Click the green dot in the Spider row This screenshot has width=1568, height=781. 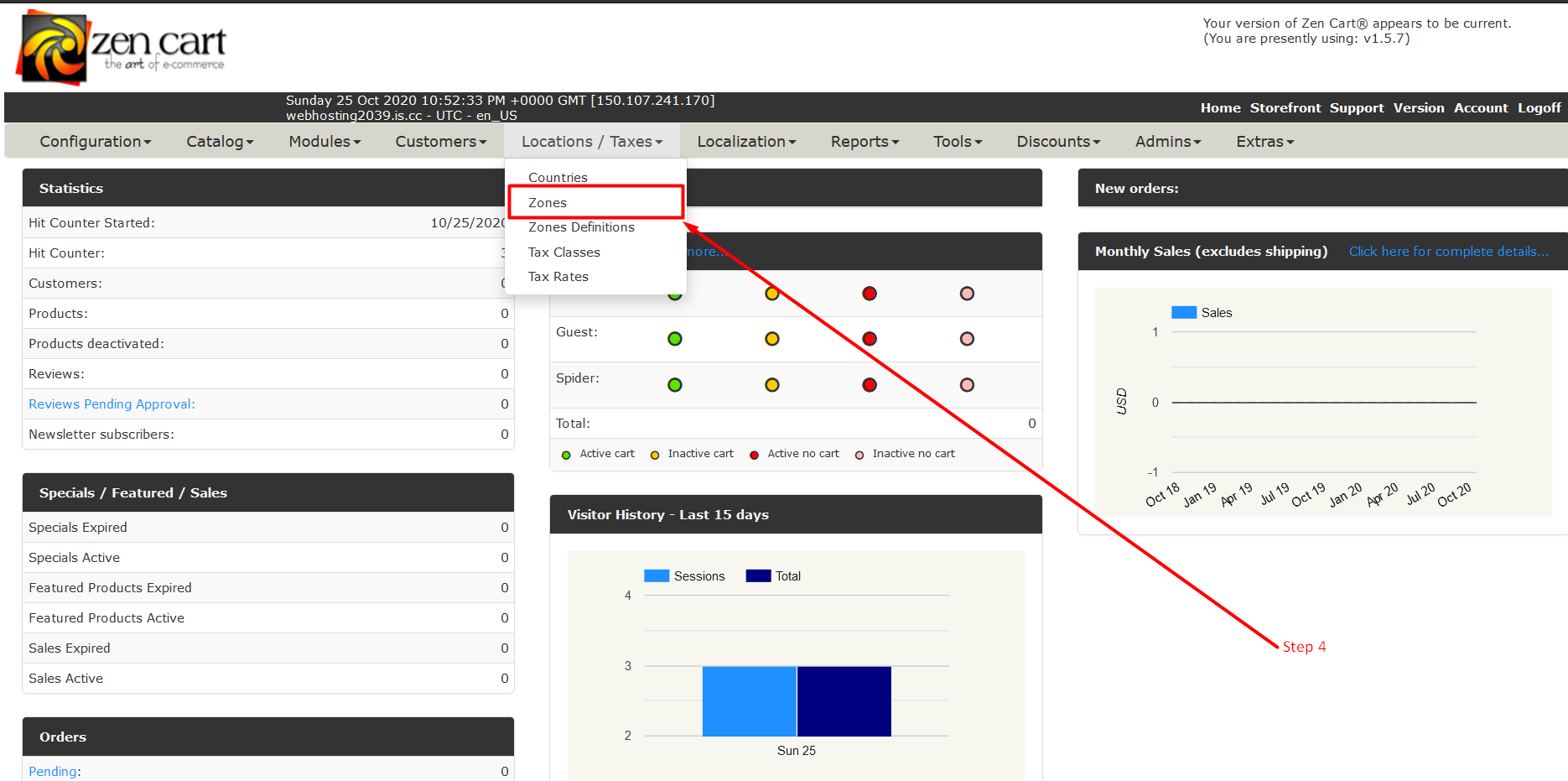click(675, 385)
